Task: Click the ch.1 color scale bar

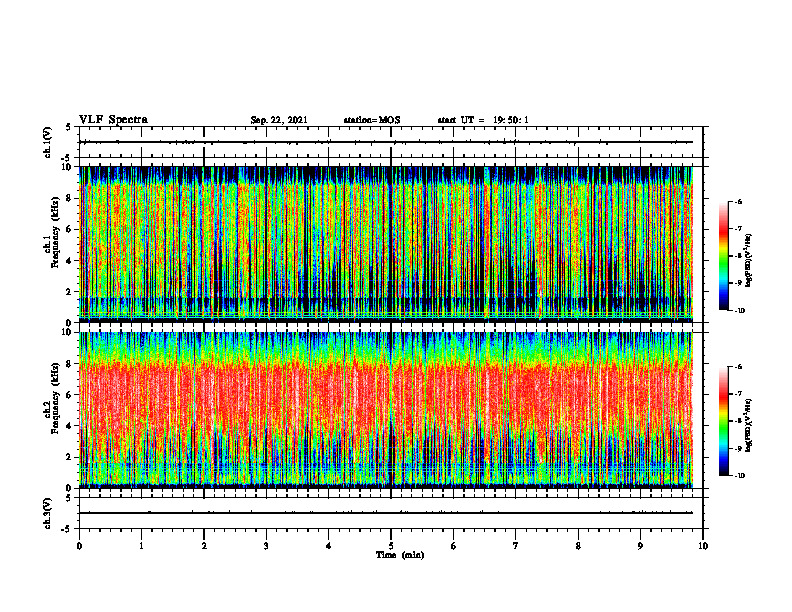Action: (724, 256)
